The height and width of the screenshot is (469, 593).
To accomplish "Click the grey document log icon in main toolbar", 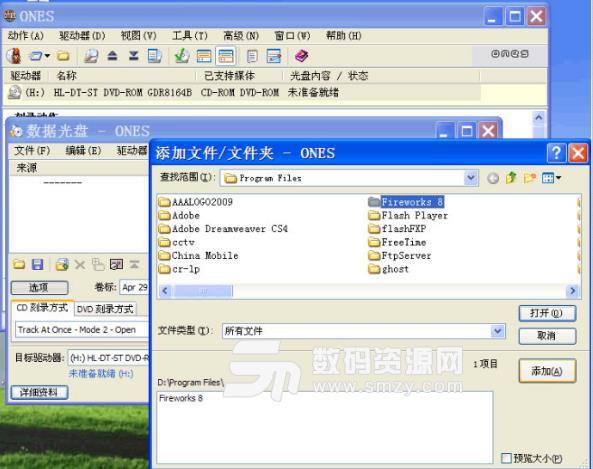I will click(252, 56).
